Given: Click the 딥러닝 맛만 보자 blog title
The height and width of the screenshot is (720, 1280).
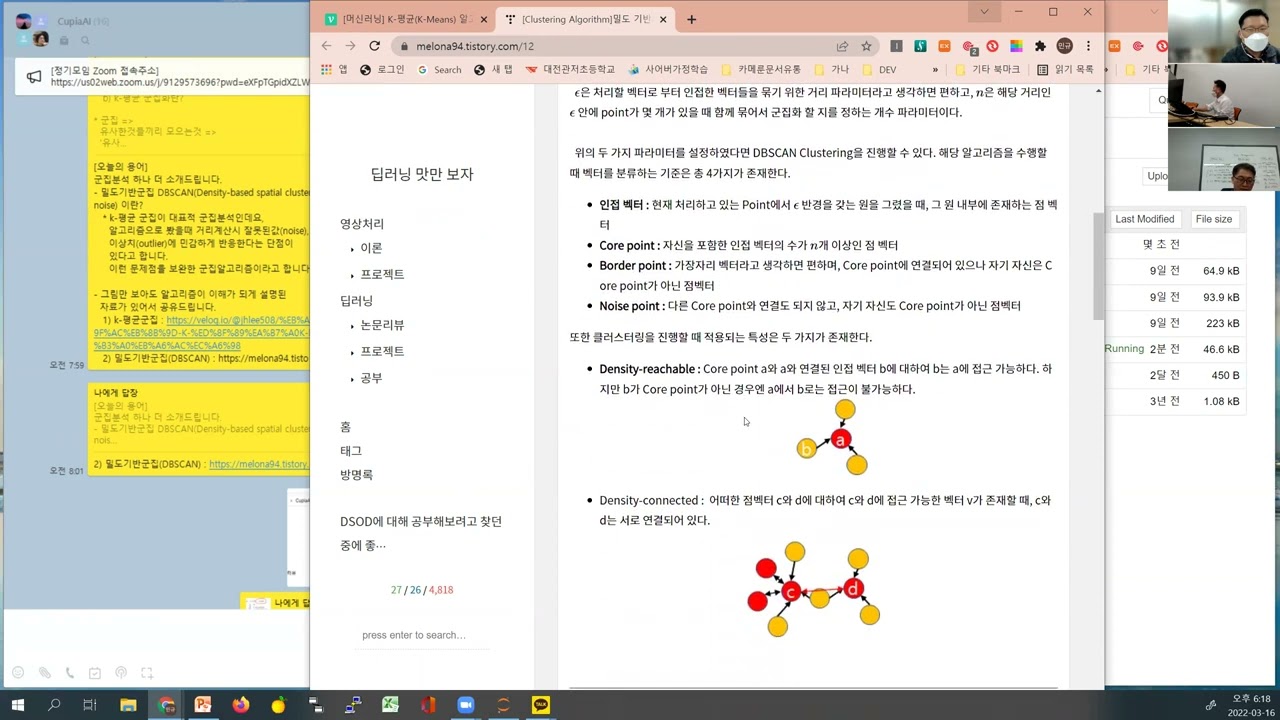Looking at the screenshot, I should pos(422,174).
